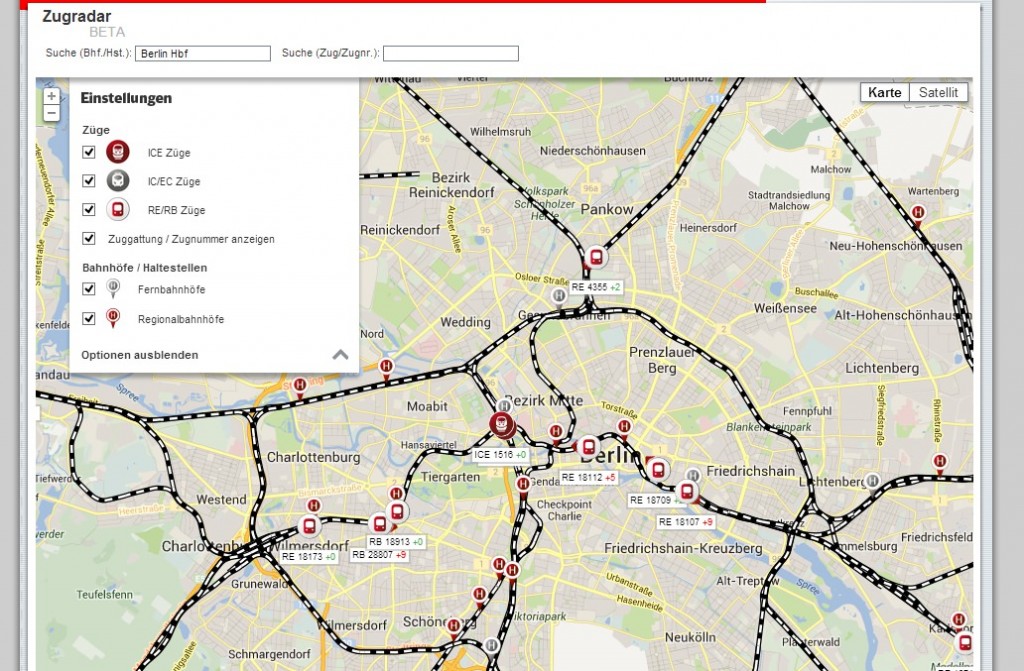The image size is (1024, 671).
Task: Switch to Karte map view
Action: point(885,93)
